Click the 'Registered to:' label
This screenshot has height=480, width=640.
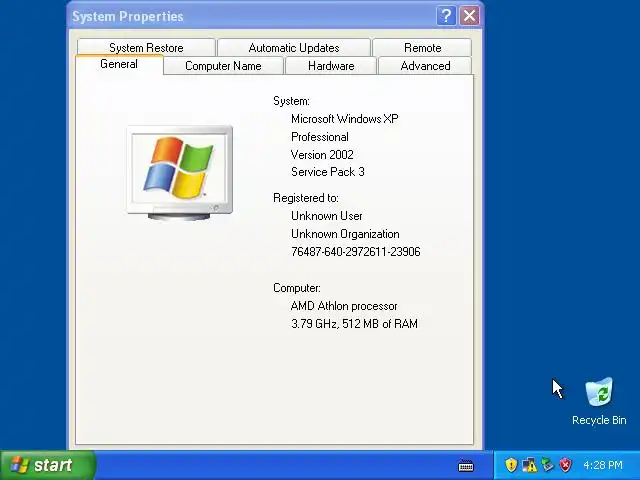(306, 198)
